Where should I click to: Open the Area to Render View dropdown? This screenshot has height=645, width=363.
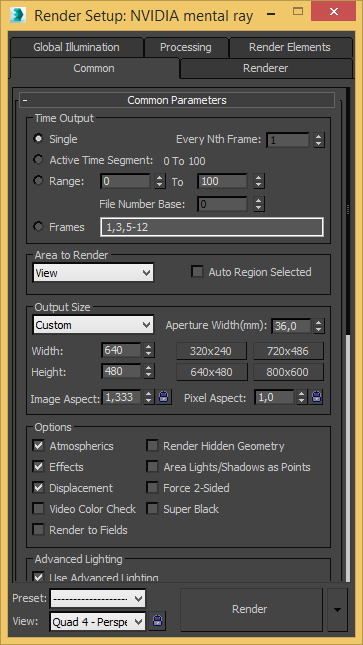click(x=93, y=272)
